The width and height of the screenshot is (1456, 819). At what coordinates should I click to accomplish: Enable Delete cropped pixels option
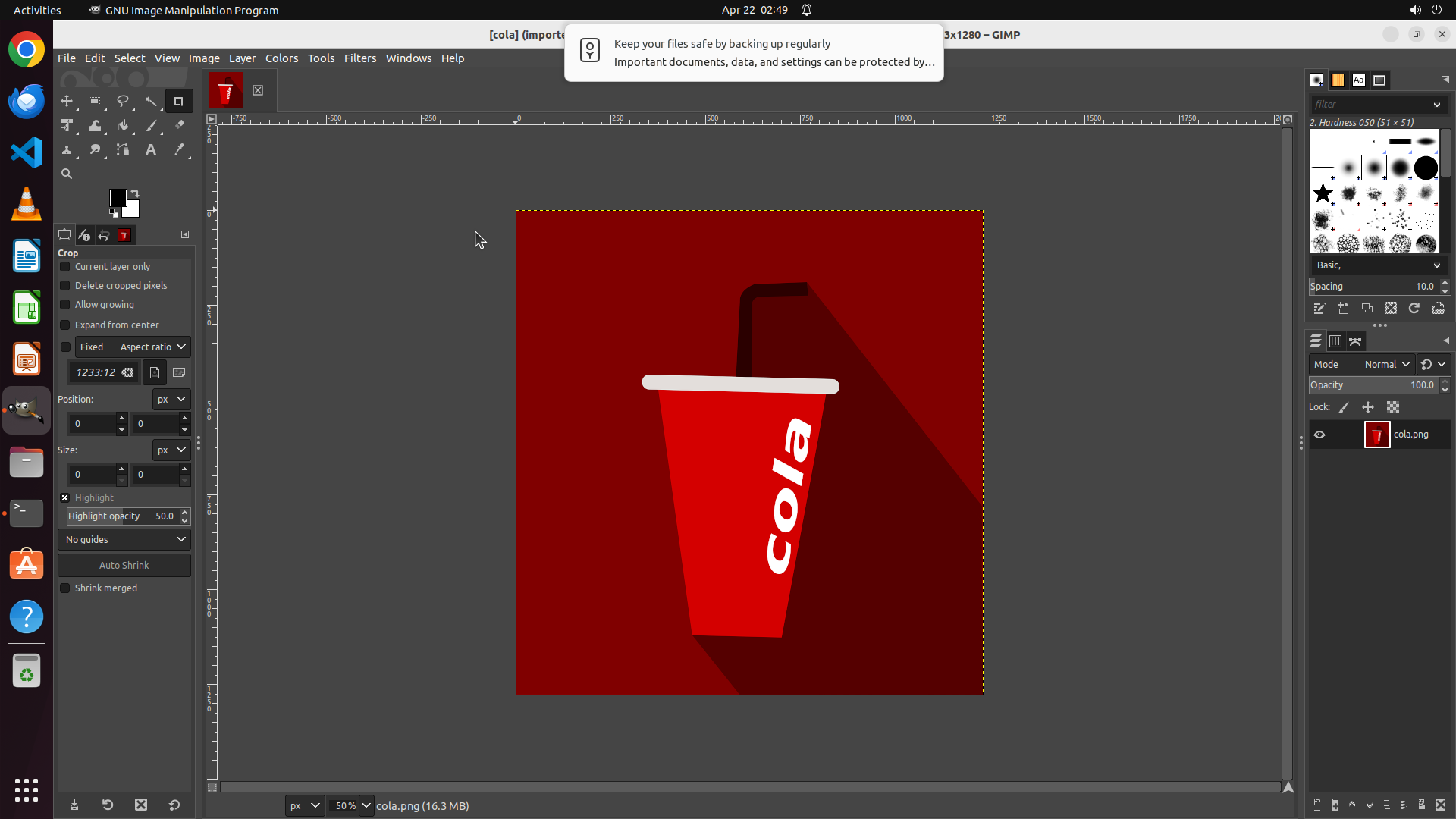click(x=65, y=286)
